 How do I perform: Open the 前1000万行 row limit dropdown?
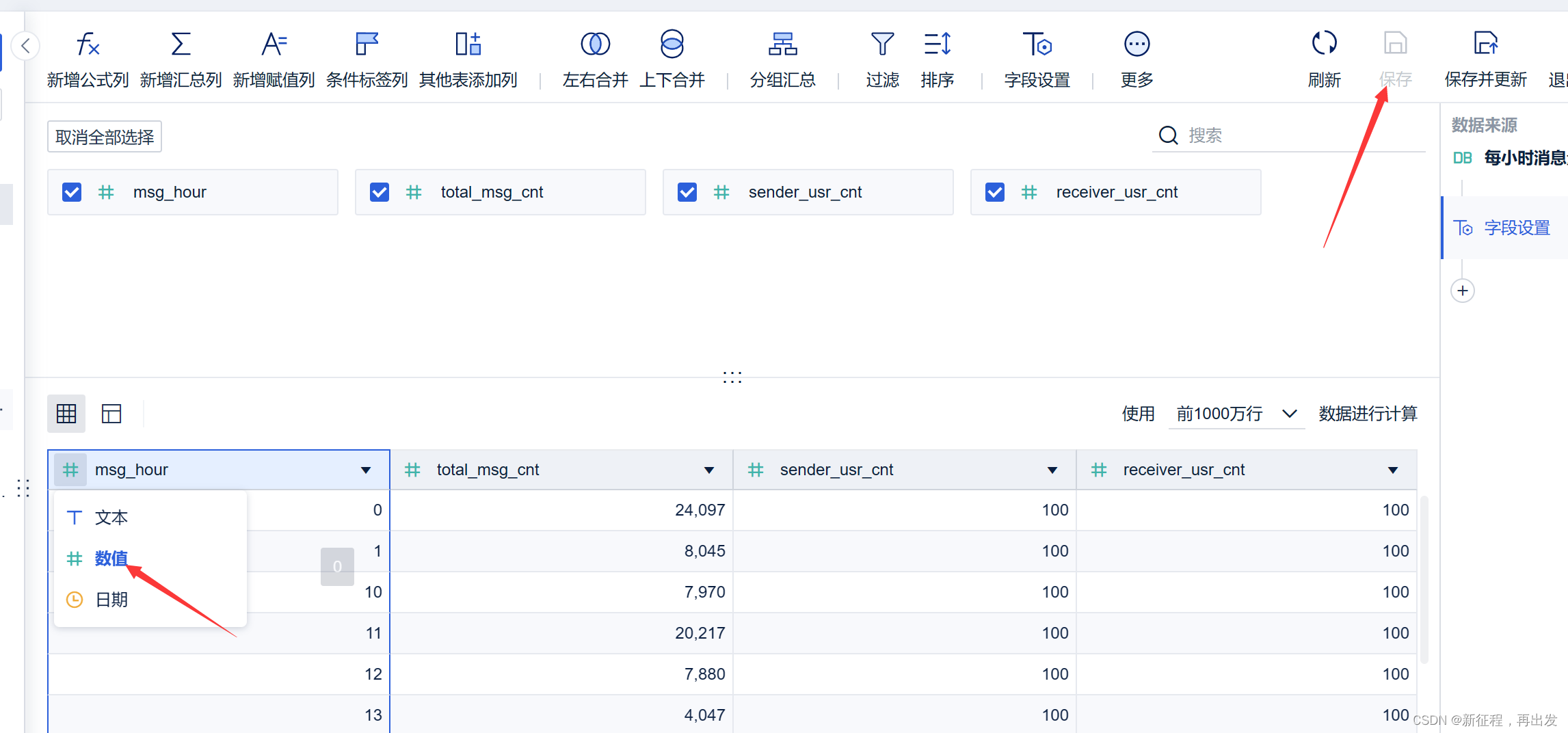pos(1236,414)
